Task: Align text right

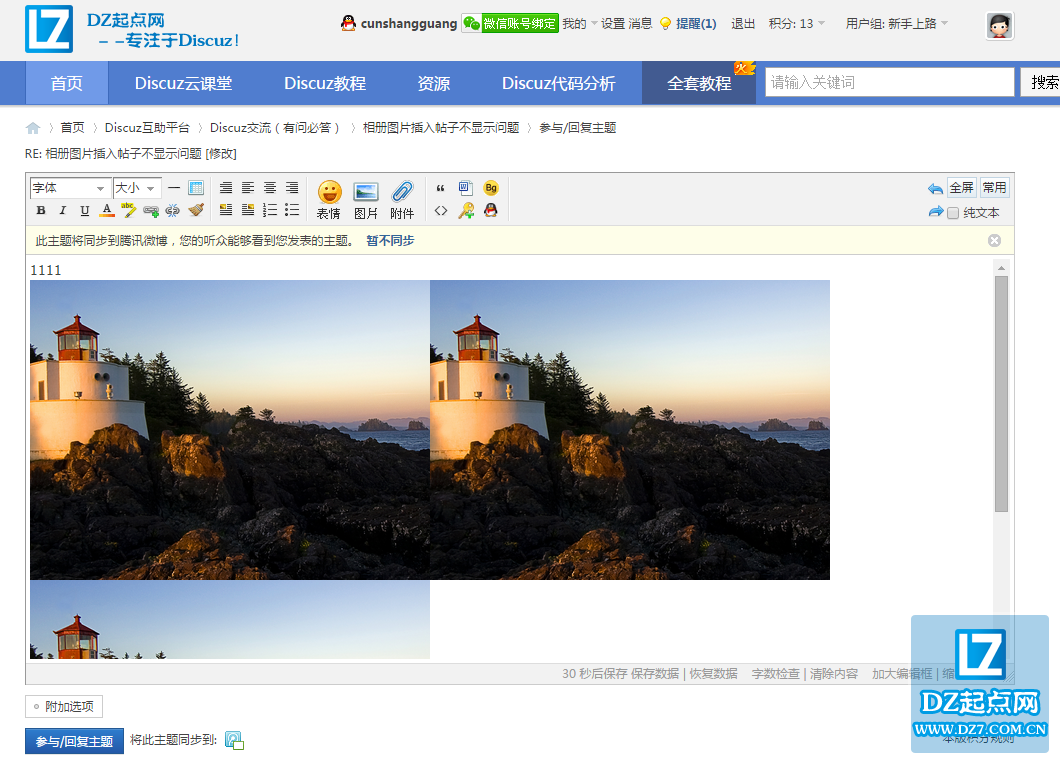Action: pos(292,188)
